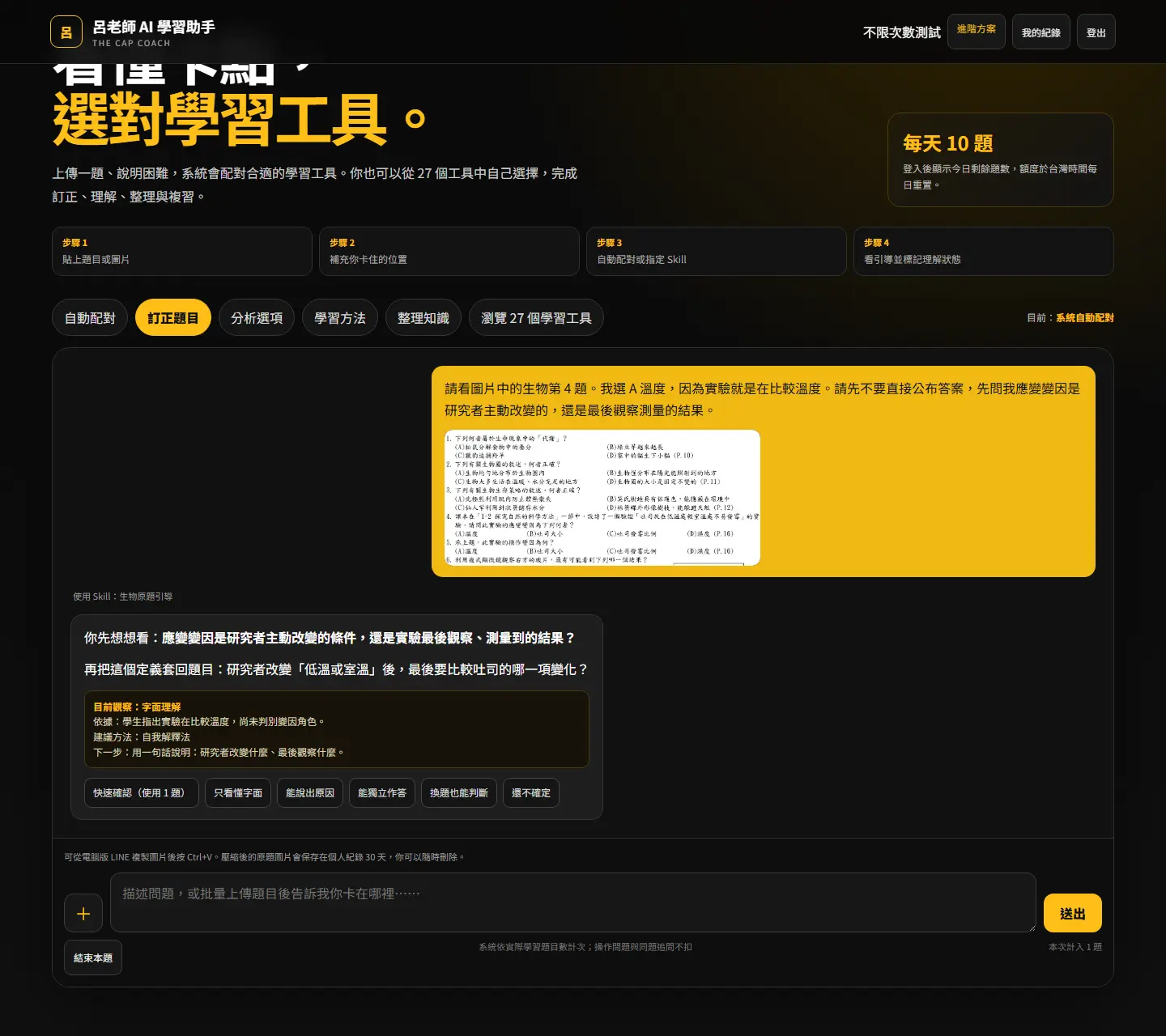
Task: Open the 進階方案 upgrade plan button
Action: [977, 31]
